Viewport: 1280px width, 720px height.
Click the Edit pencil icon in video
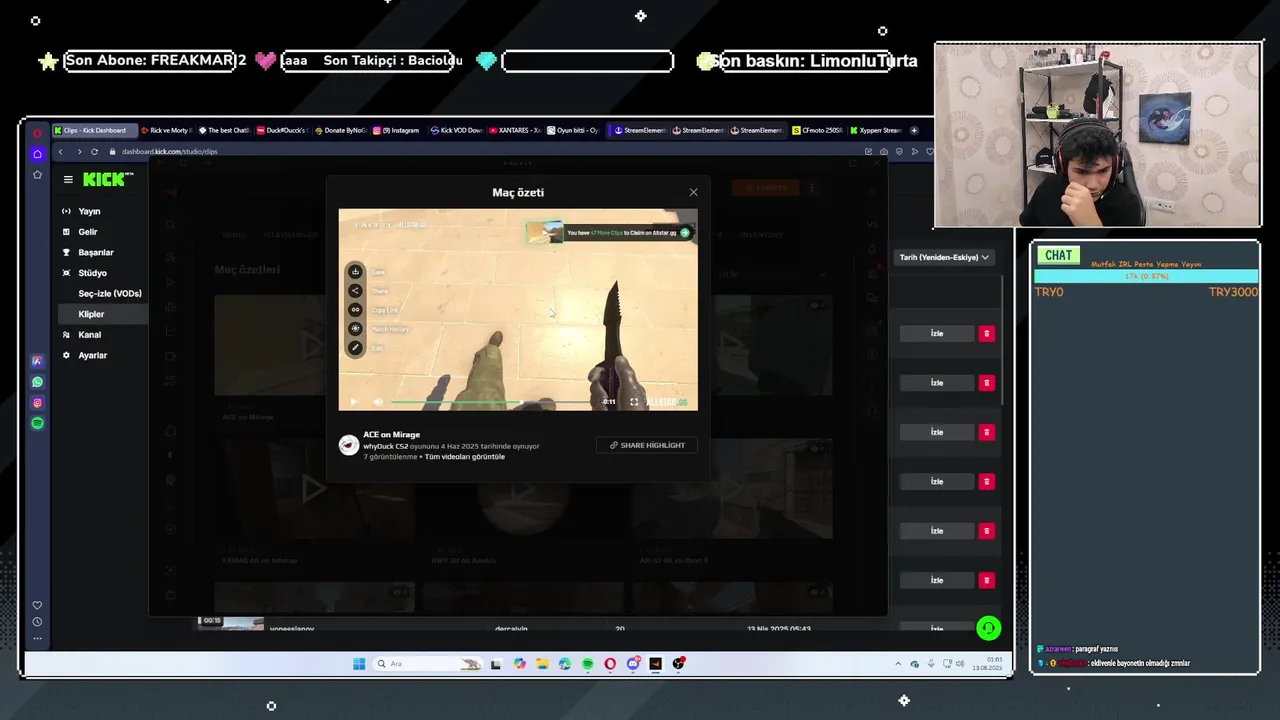(x=355, y=348)
